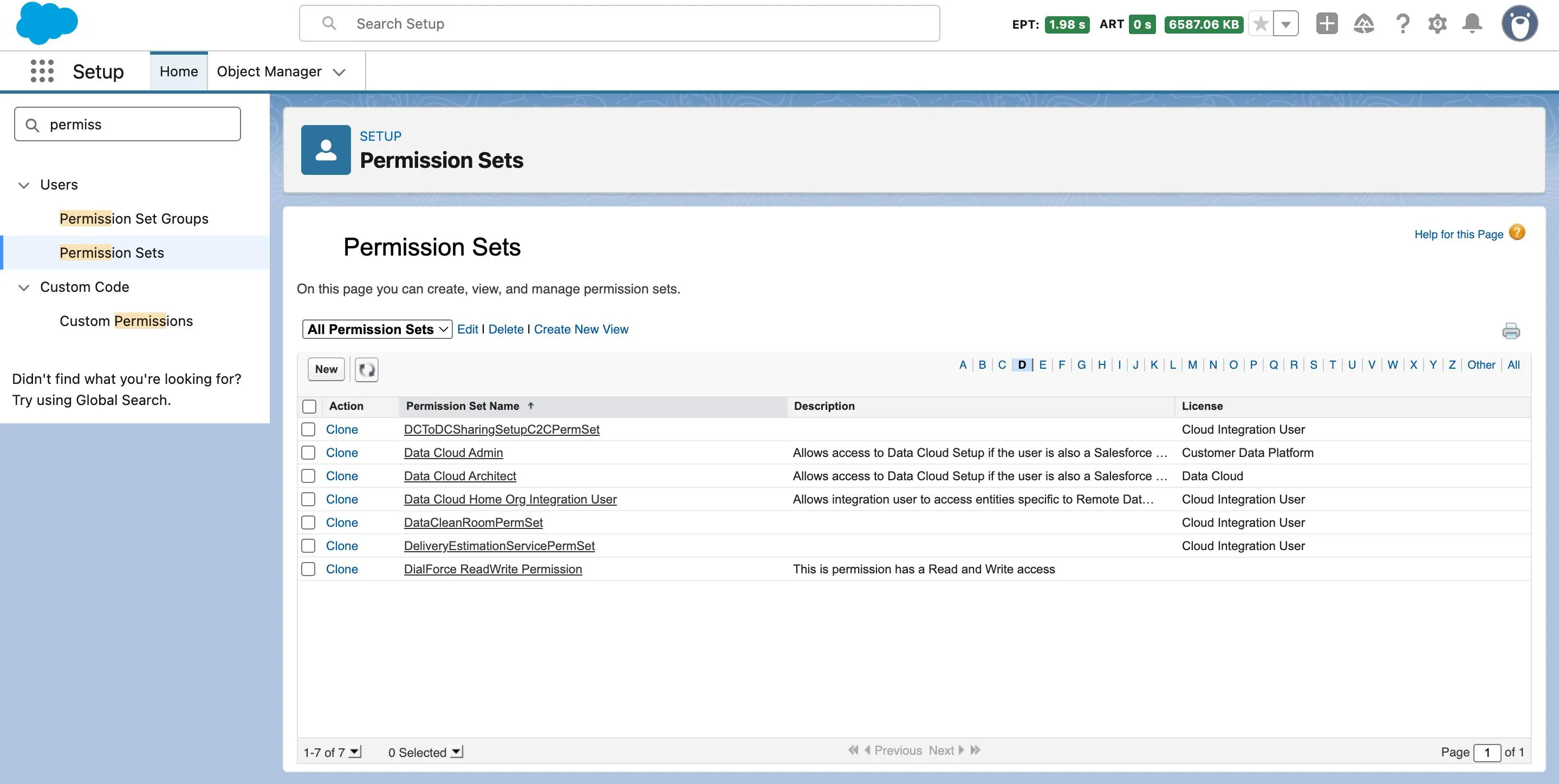The image size is (1559, 784).
Task: Check the DialForce ReadWrite Permission row checkbox
Action: click(309, 569)
